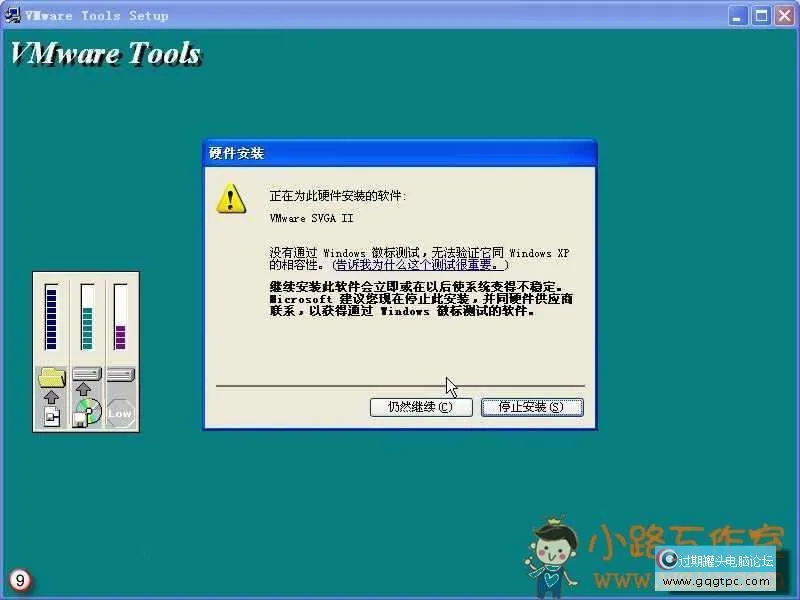Image resolution: width=800 pixels, height=600 pixels.
Task: Click the red number 9 badge at bottom-left
Action: click(20, 580)
